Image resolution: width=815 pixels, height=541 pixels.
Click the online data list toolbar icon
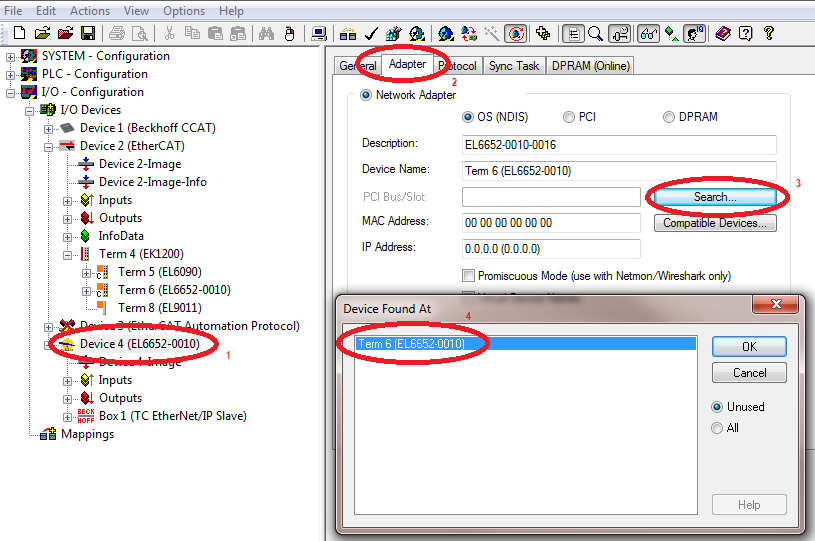click(573, 33)
